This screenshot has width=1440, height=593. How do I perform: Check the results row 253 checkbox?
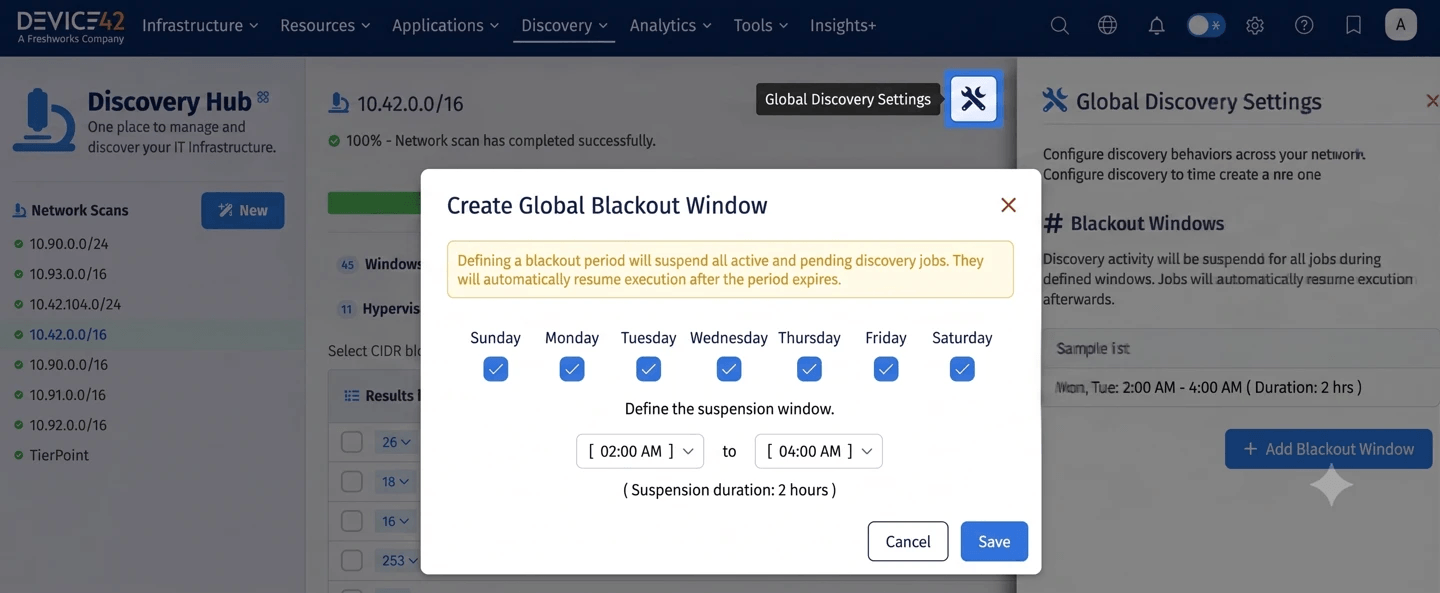(x=352, y=560)
